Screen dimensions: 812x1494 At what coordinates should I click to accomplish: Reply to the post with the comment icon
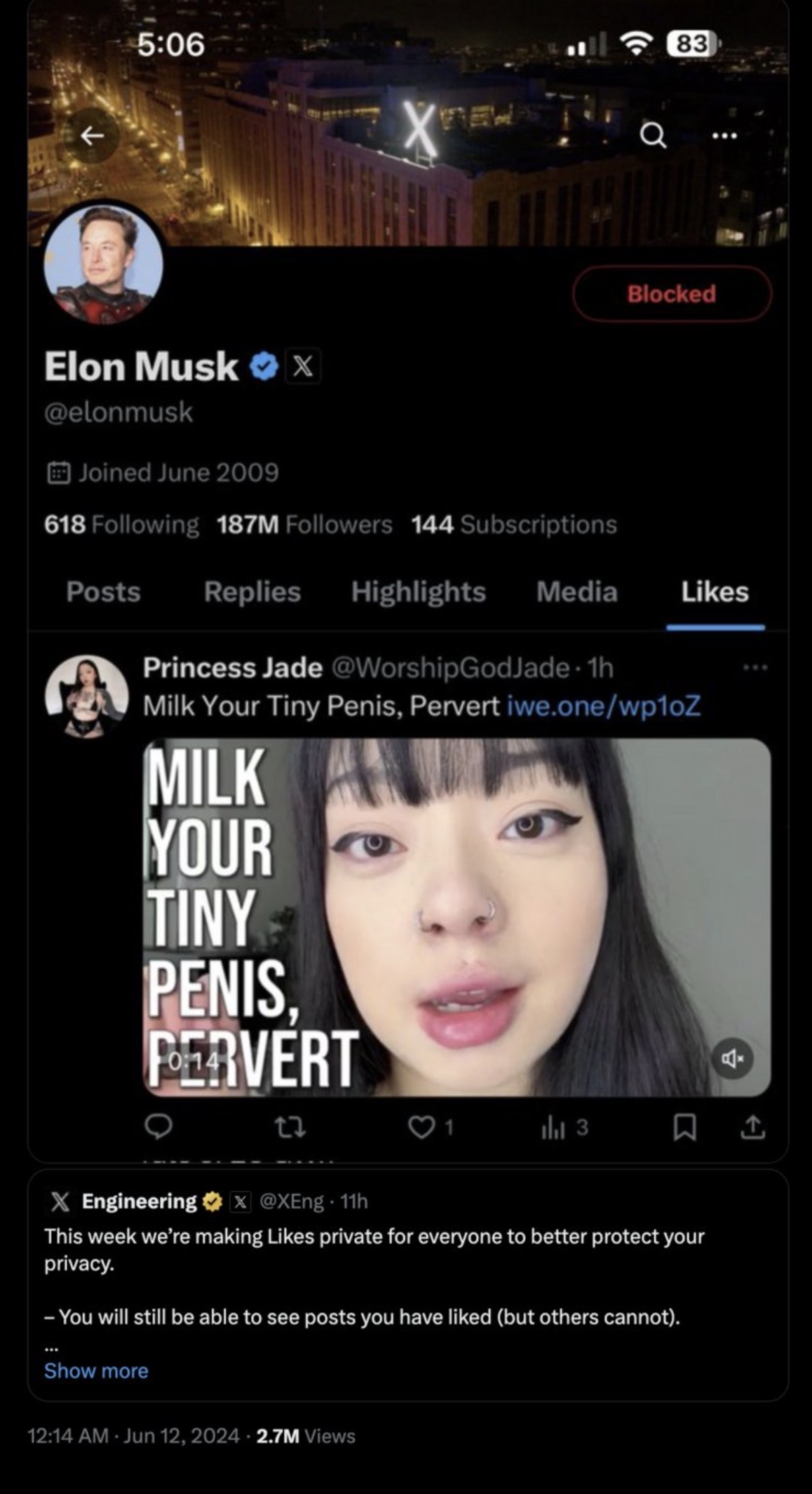[159, 1126]
